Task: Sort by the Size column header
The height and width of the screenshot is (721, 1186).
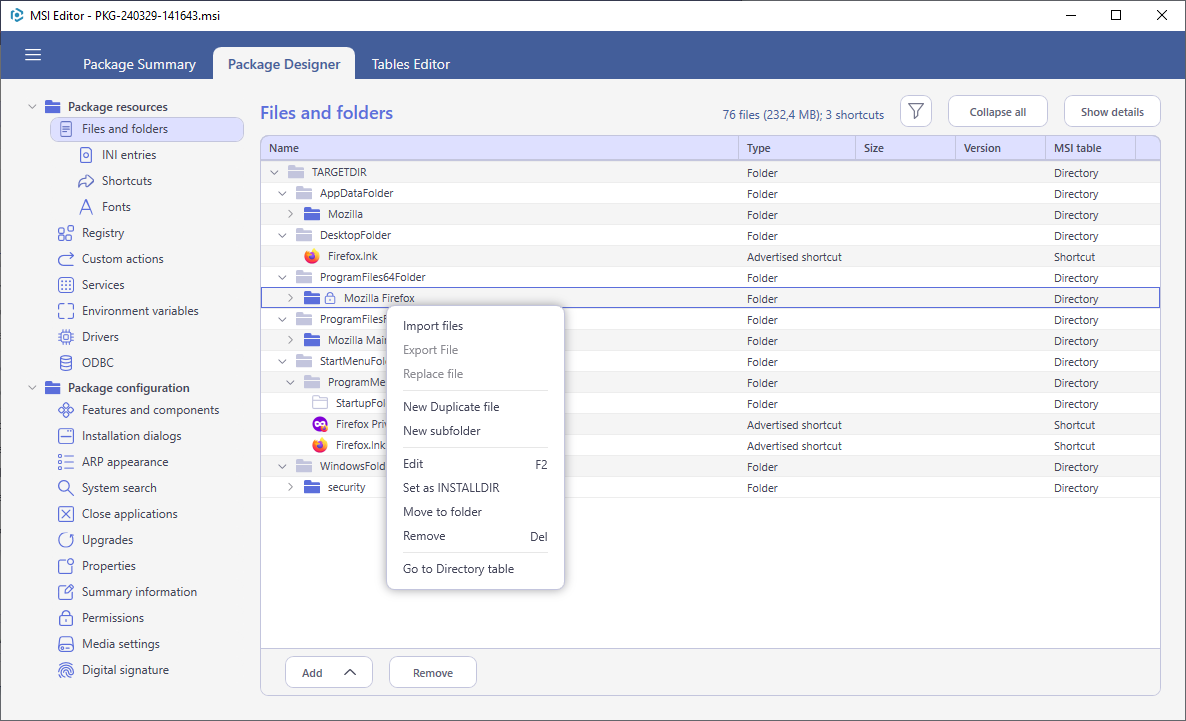Action: [x=905, y=148]
